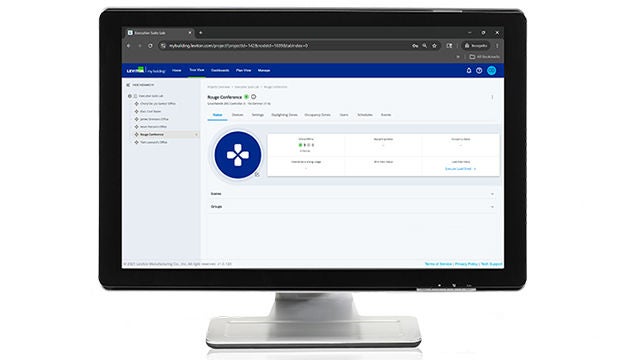
Task: Switch to the Users tab
Action: point(344,115)
